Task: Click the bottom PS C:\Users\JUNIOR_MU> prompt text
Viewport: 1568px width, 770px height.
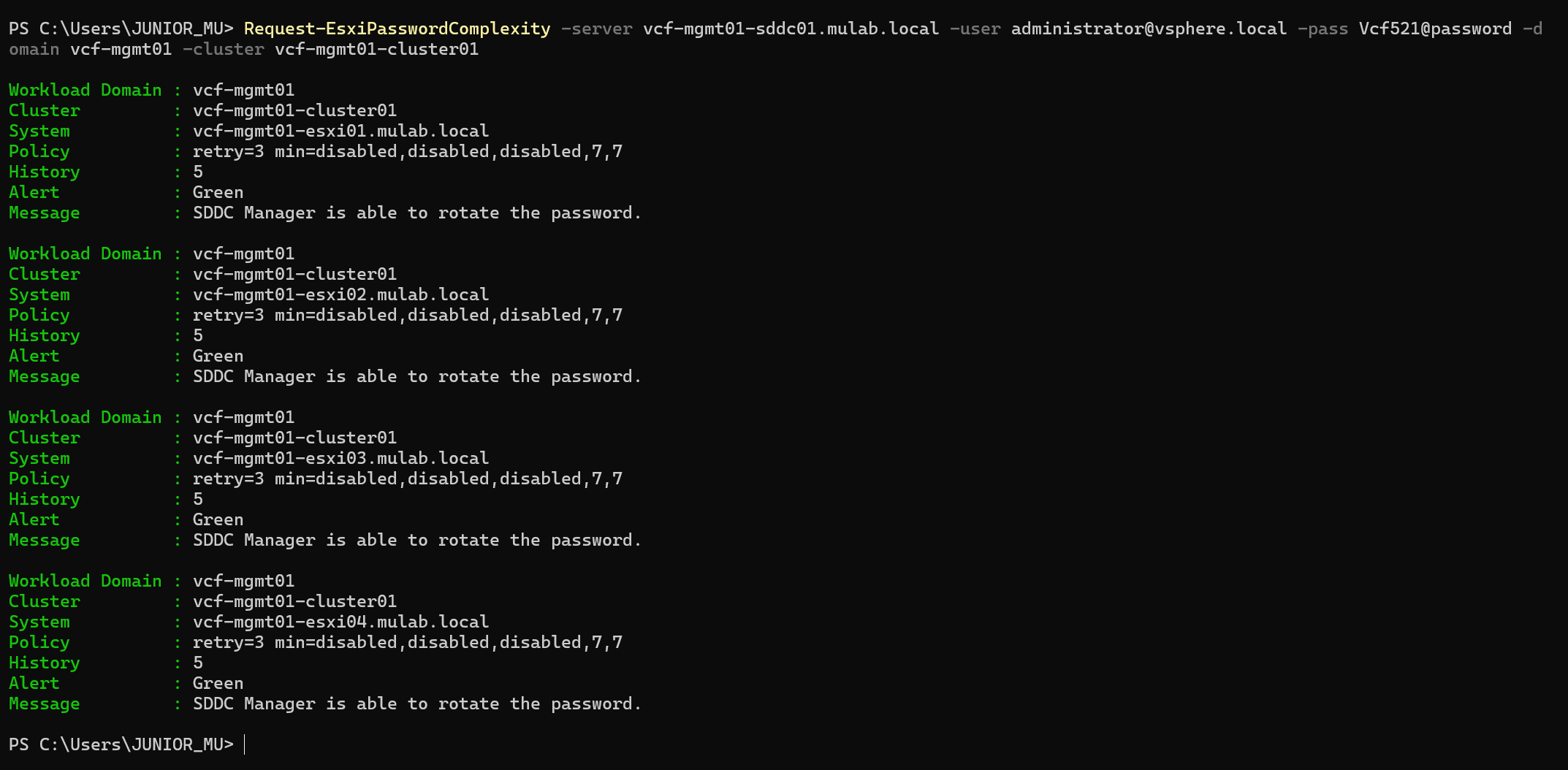Action: pos(121,744)
